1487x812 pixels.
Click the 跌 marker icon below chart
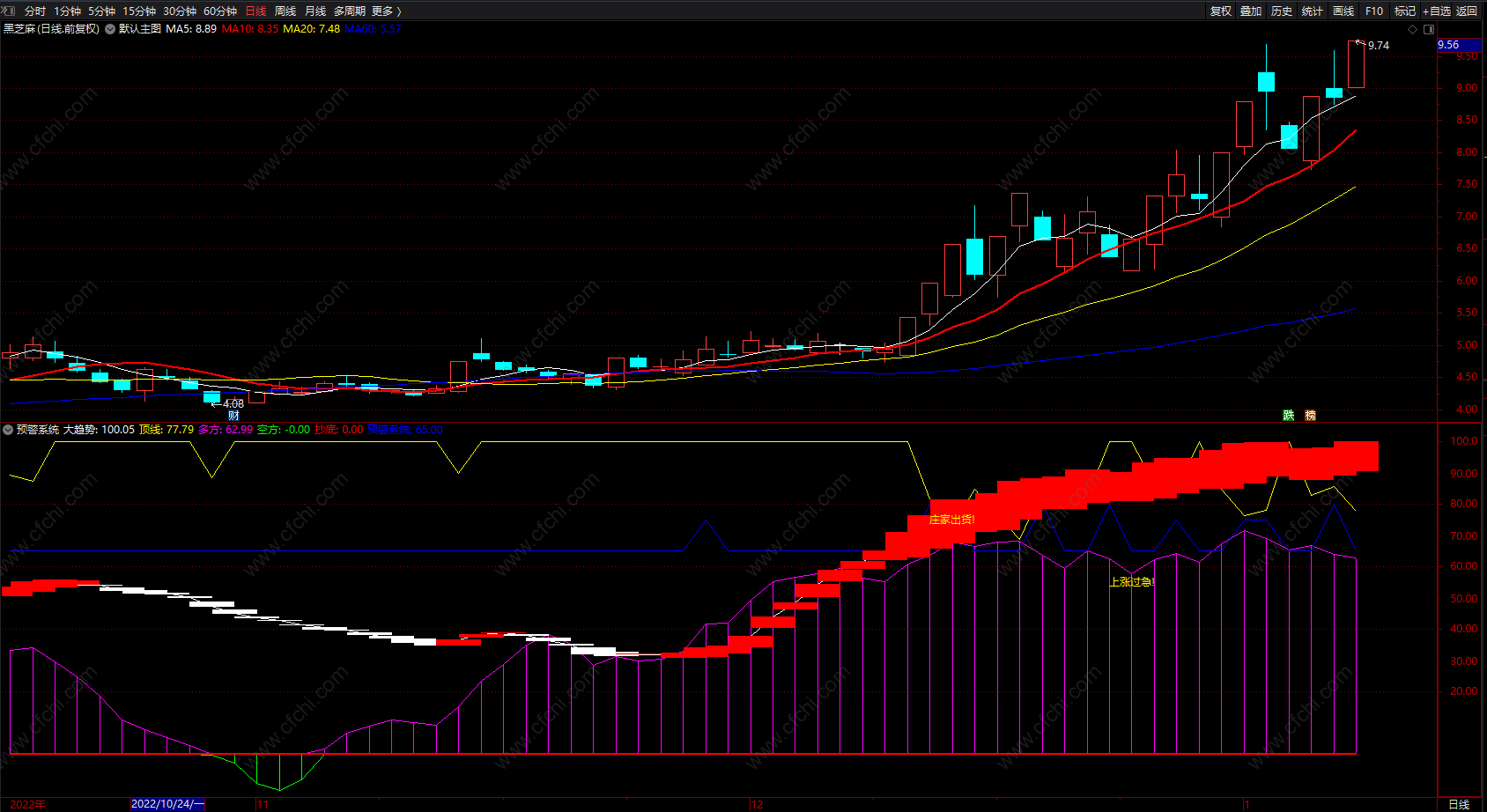click(1289, 416)
